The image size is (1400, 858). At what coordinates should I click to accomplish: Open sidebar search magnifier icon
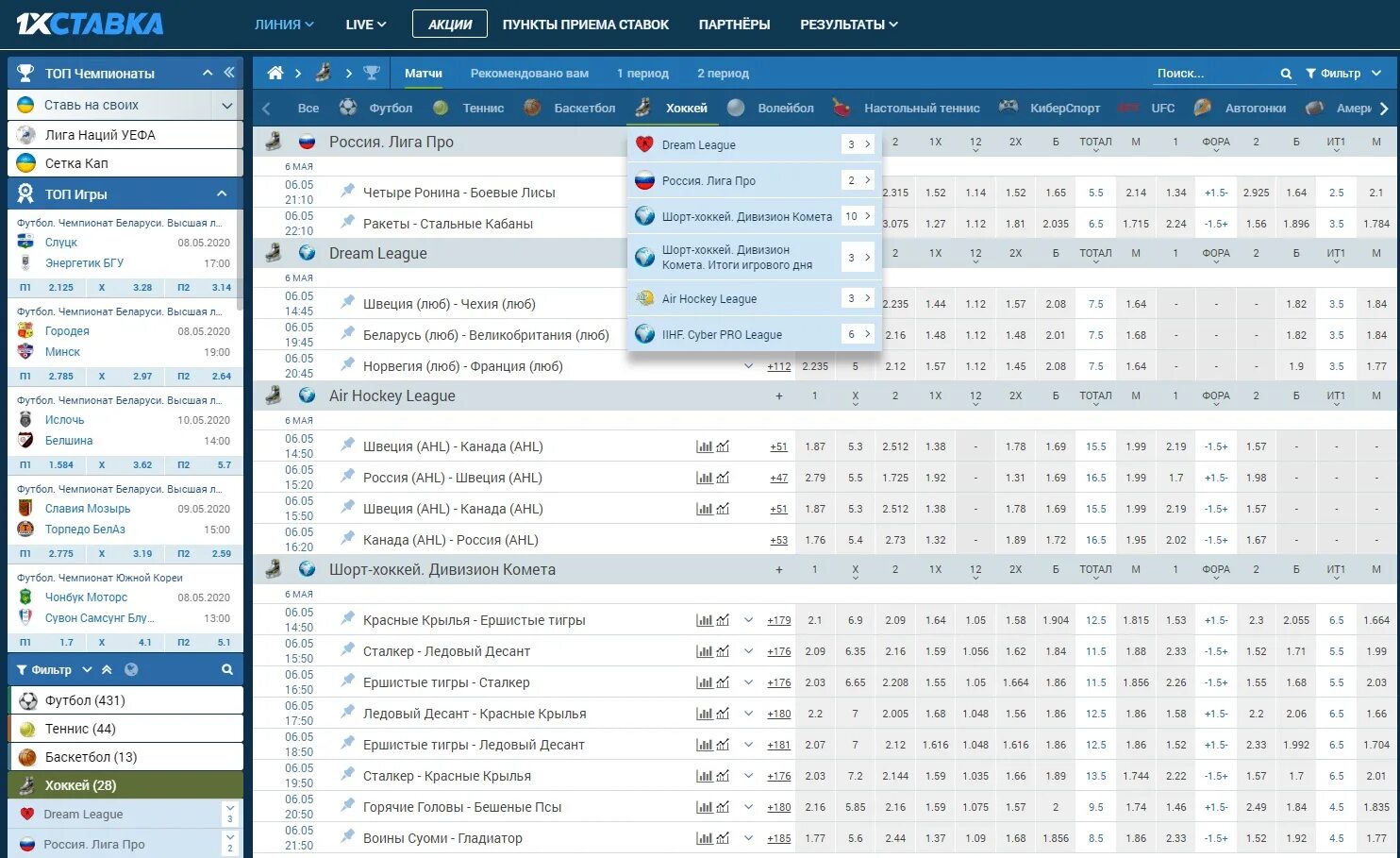click(x=227, y=669)
